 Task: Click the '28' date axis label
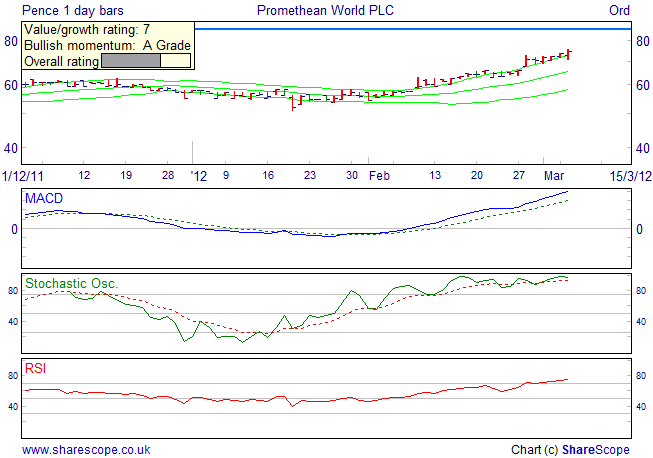(168, 175)
